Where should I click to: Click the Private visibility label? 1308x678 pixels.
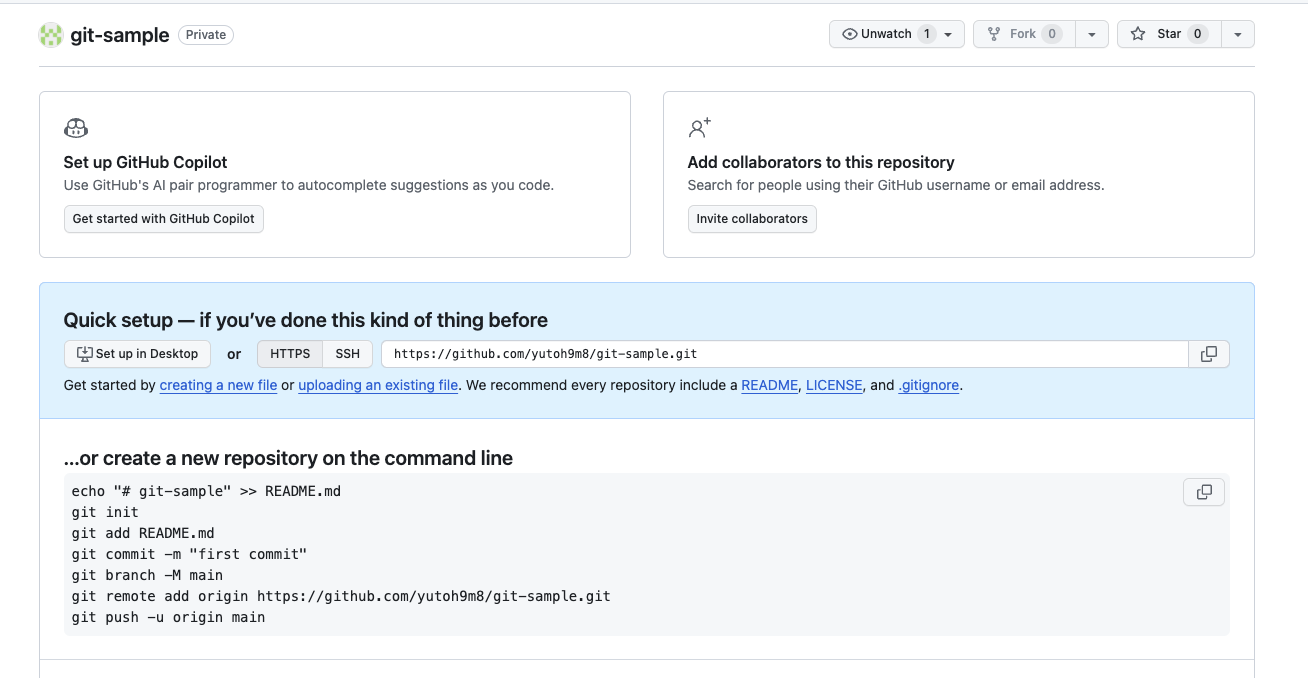click(205, 34)
